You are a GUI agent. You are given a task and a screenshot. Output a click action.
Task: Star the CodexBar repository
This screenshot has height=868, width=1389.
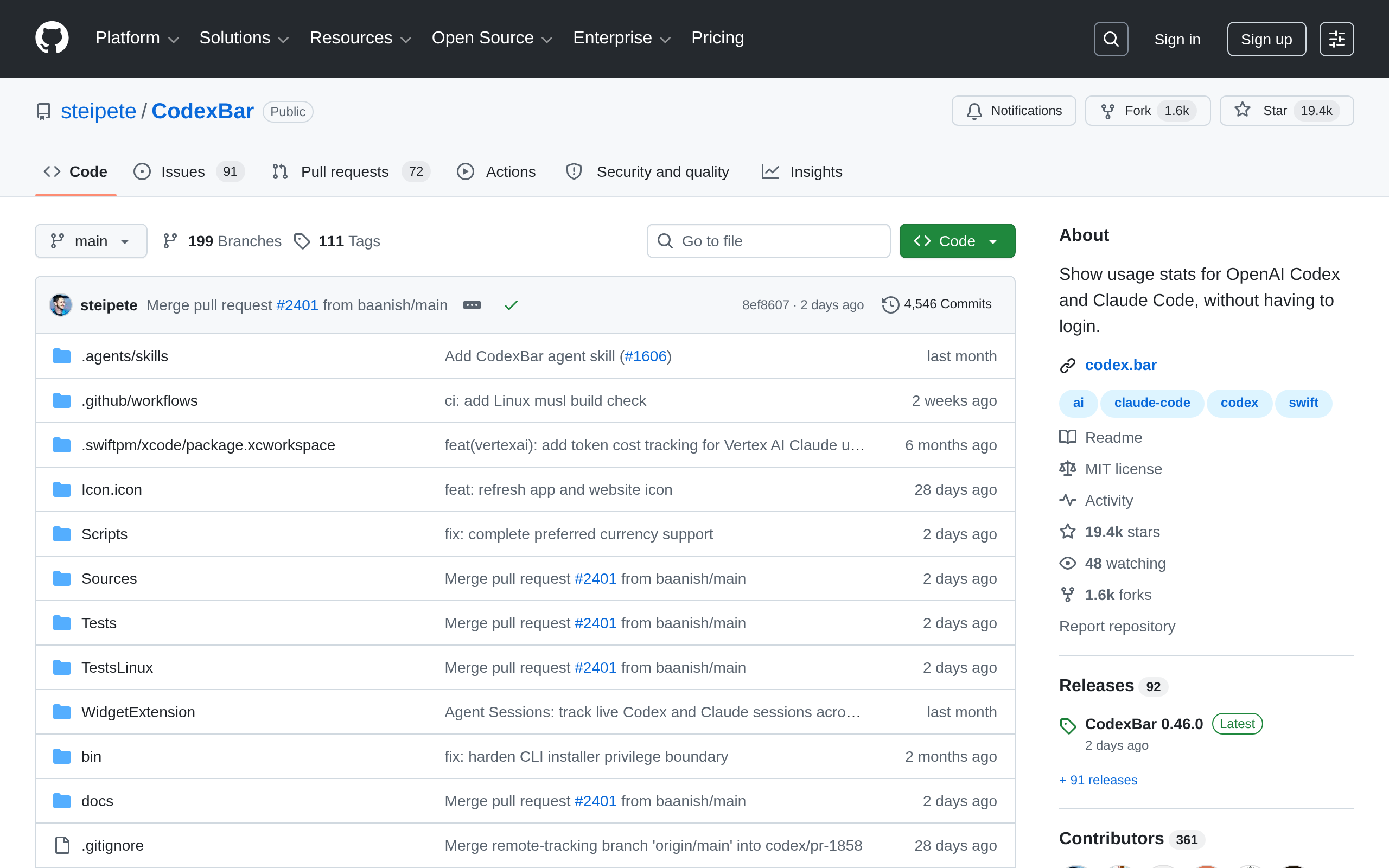coord(1286,111)
